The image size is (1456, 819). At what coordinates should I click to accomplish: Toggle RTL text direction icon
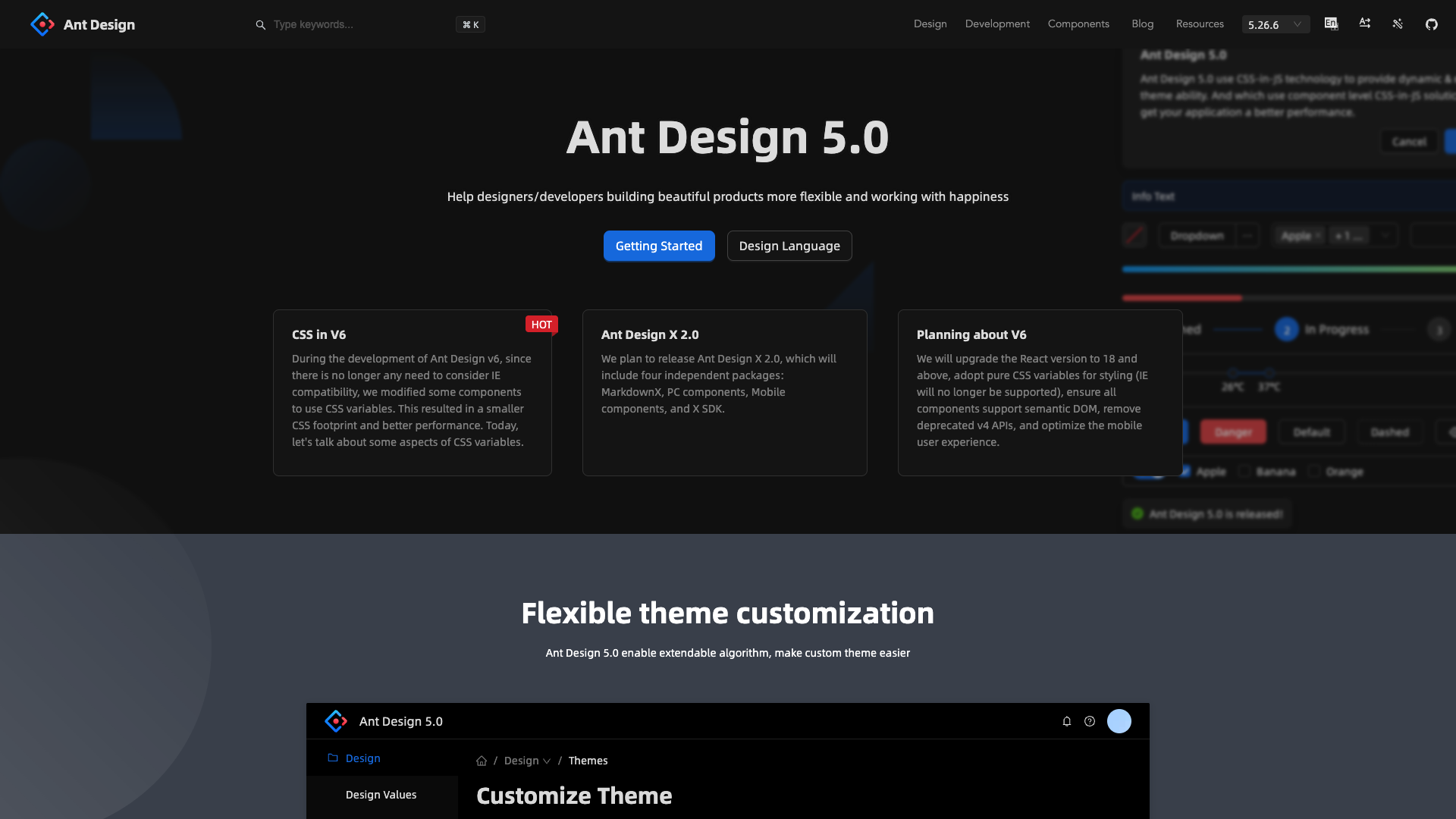[1364, 24]
